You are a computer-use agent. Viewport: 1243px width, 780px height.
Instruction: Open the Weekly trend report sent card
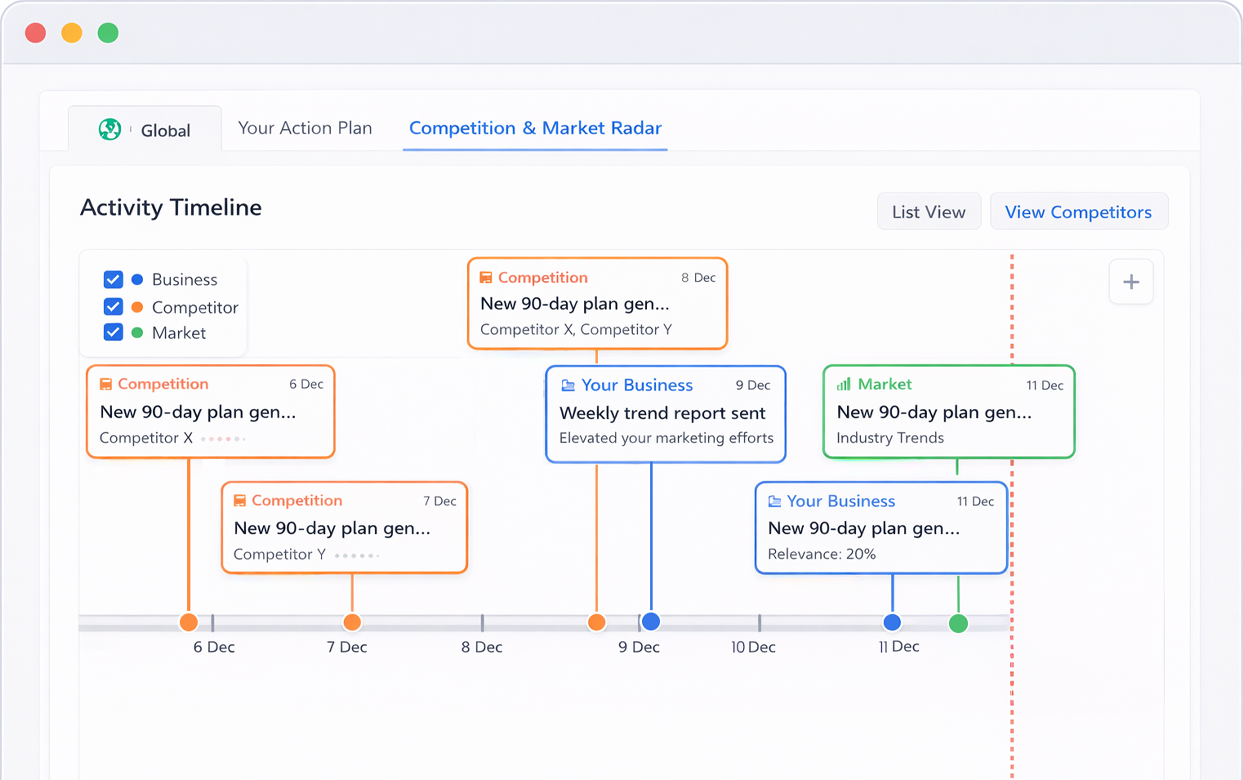666,414
